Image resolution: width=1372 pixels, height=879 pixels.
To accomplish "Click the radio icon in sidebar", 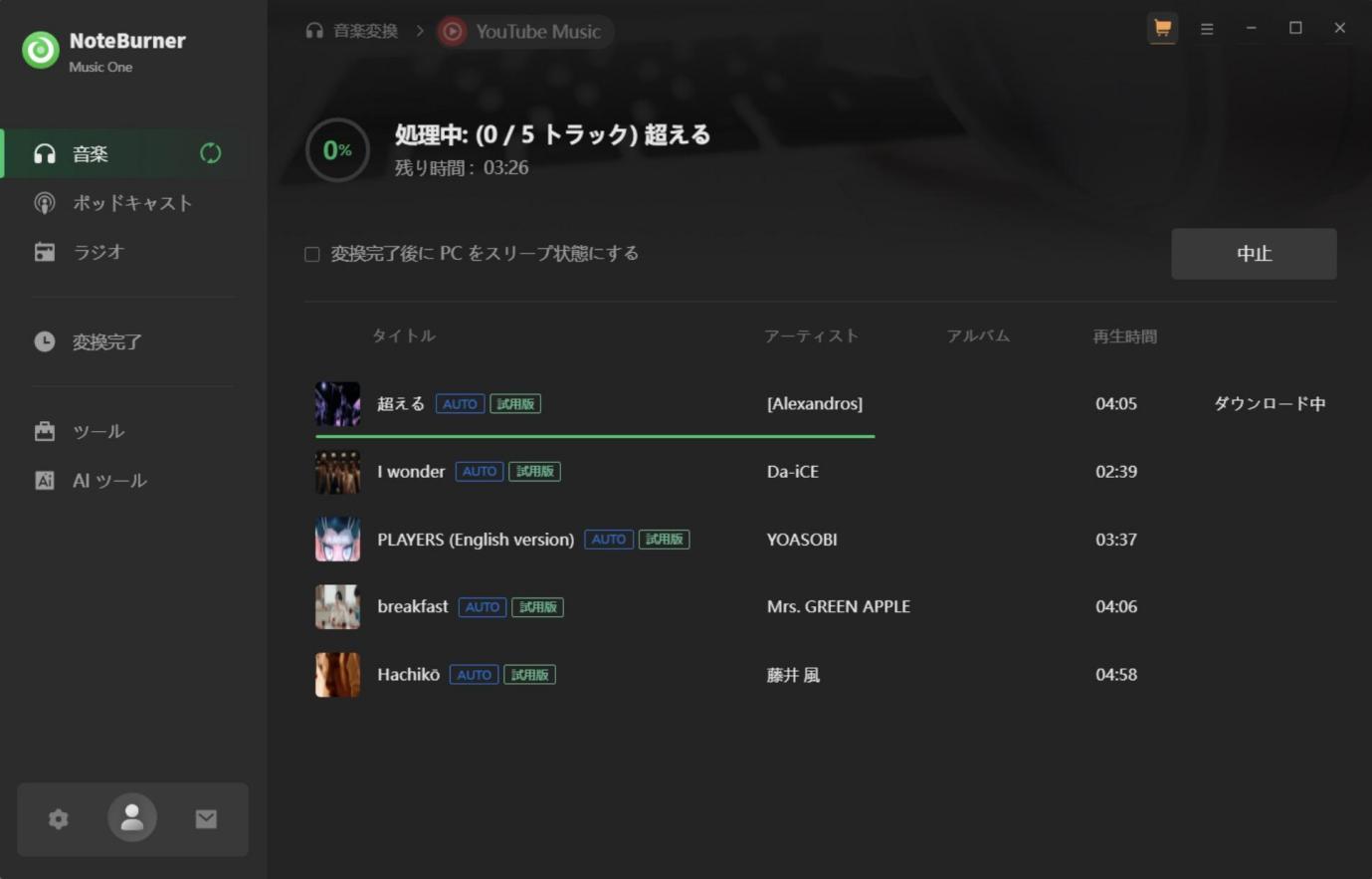I will pos(45,252).
